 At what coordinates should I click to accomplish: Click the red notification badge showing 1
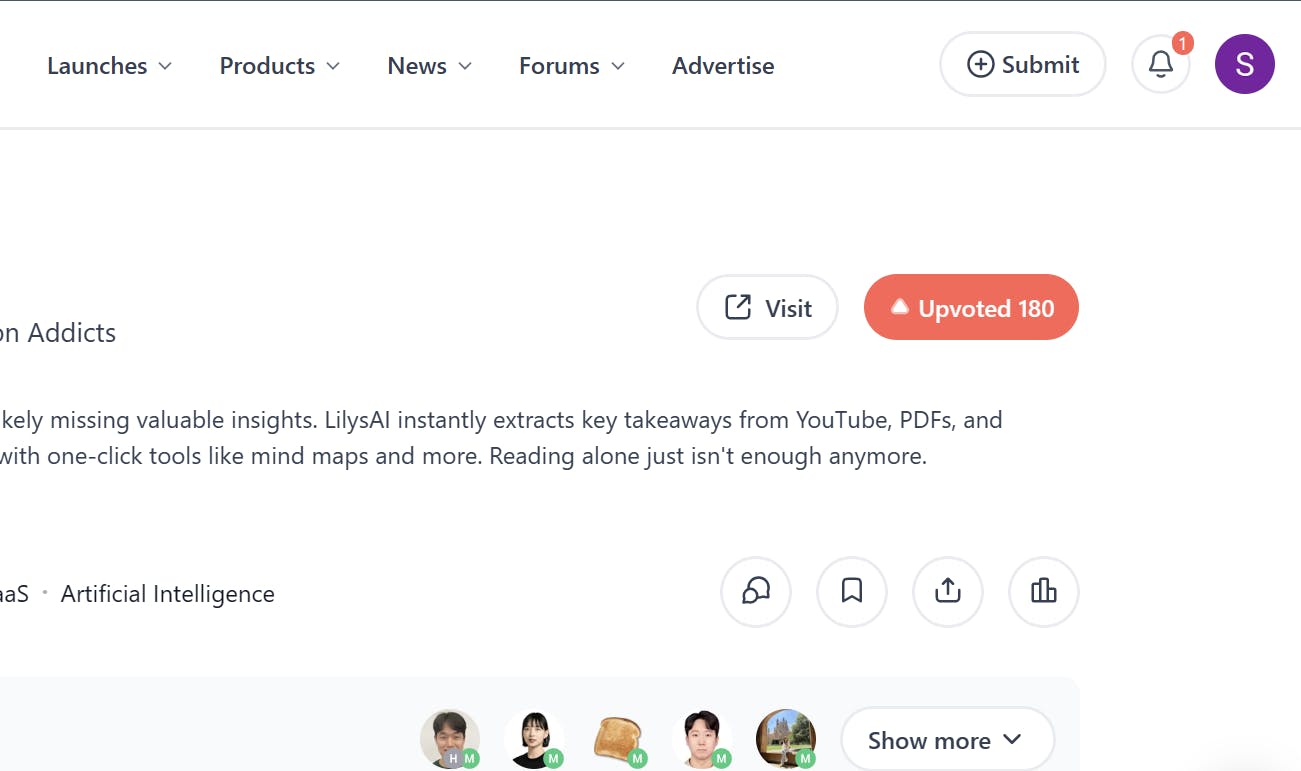[1182, 43]
